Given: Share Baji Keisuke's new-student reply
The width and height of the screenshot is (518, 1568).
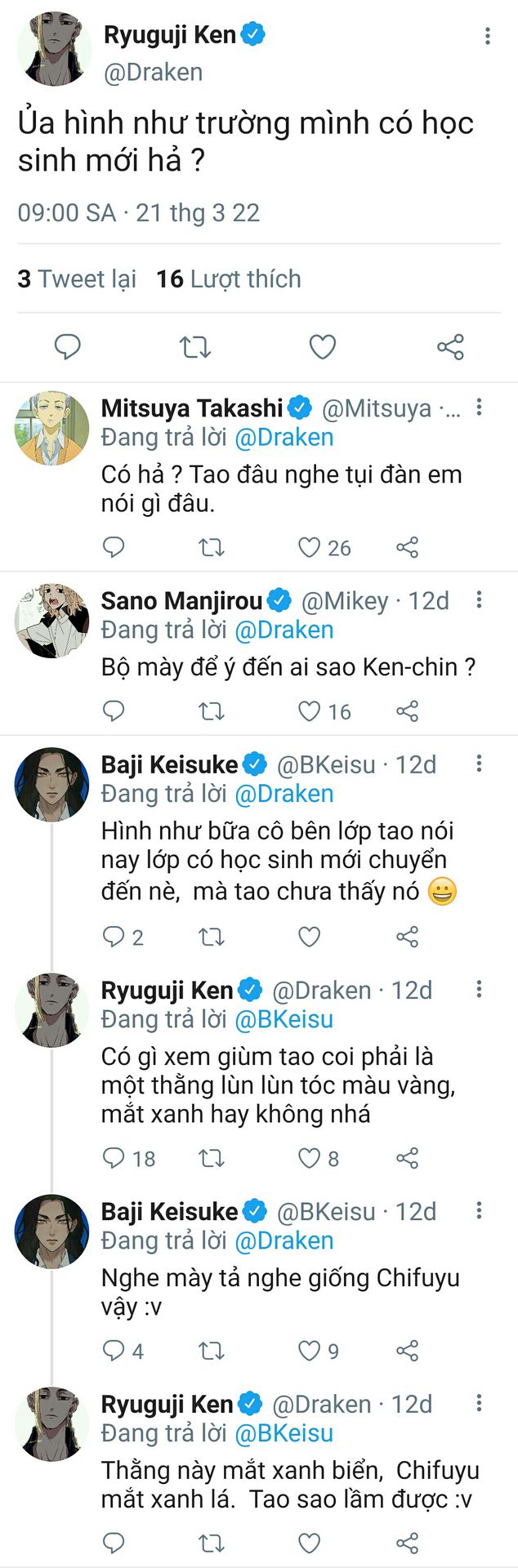Looking at the screenshot, I should tap(407, 937).
